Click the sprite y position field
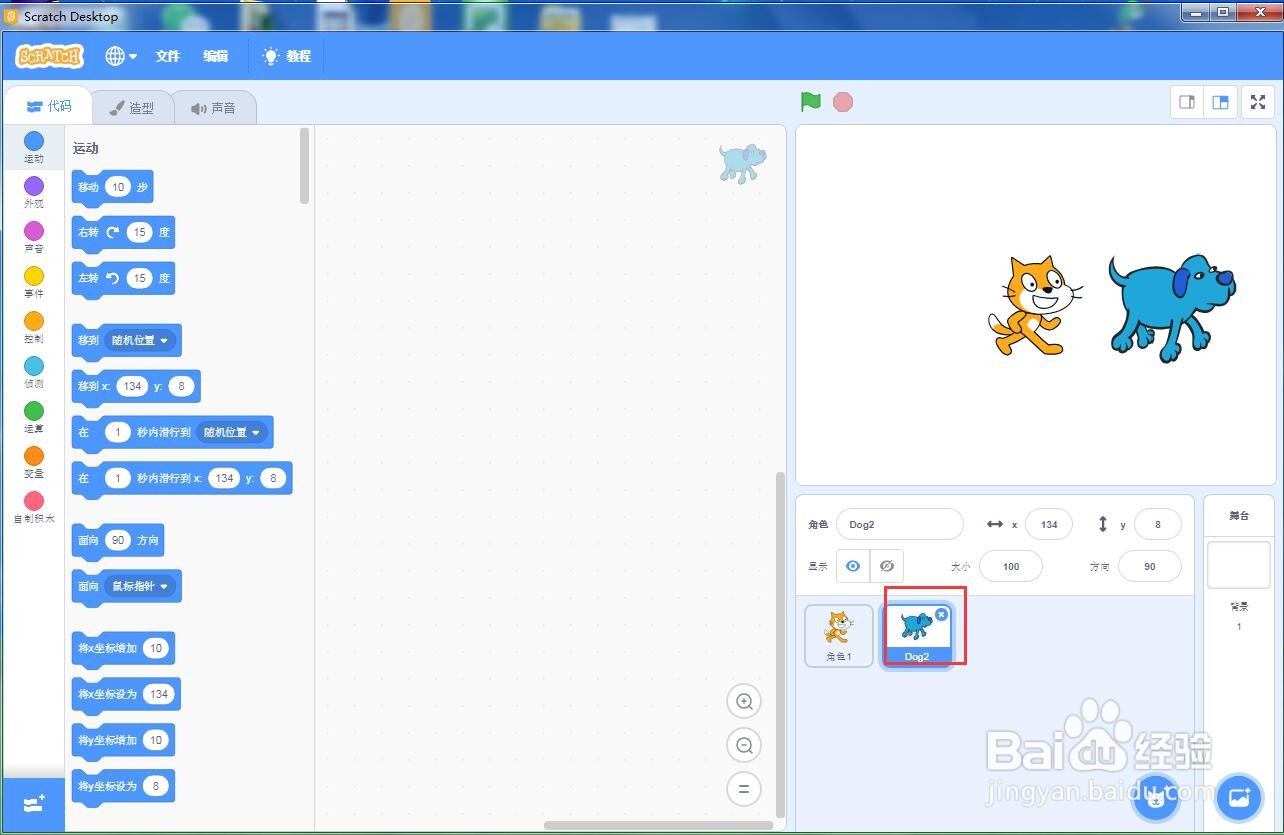 pyautogui.click(x=1158, y=524)
